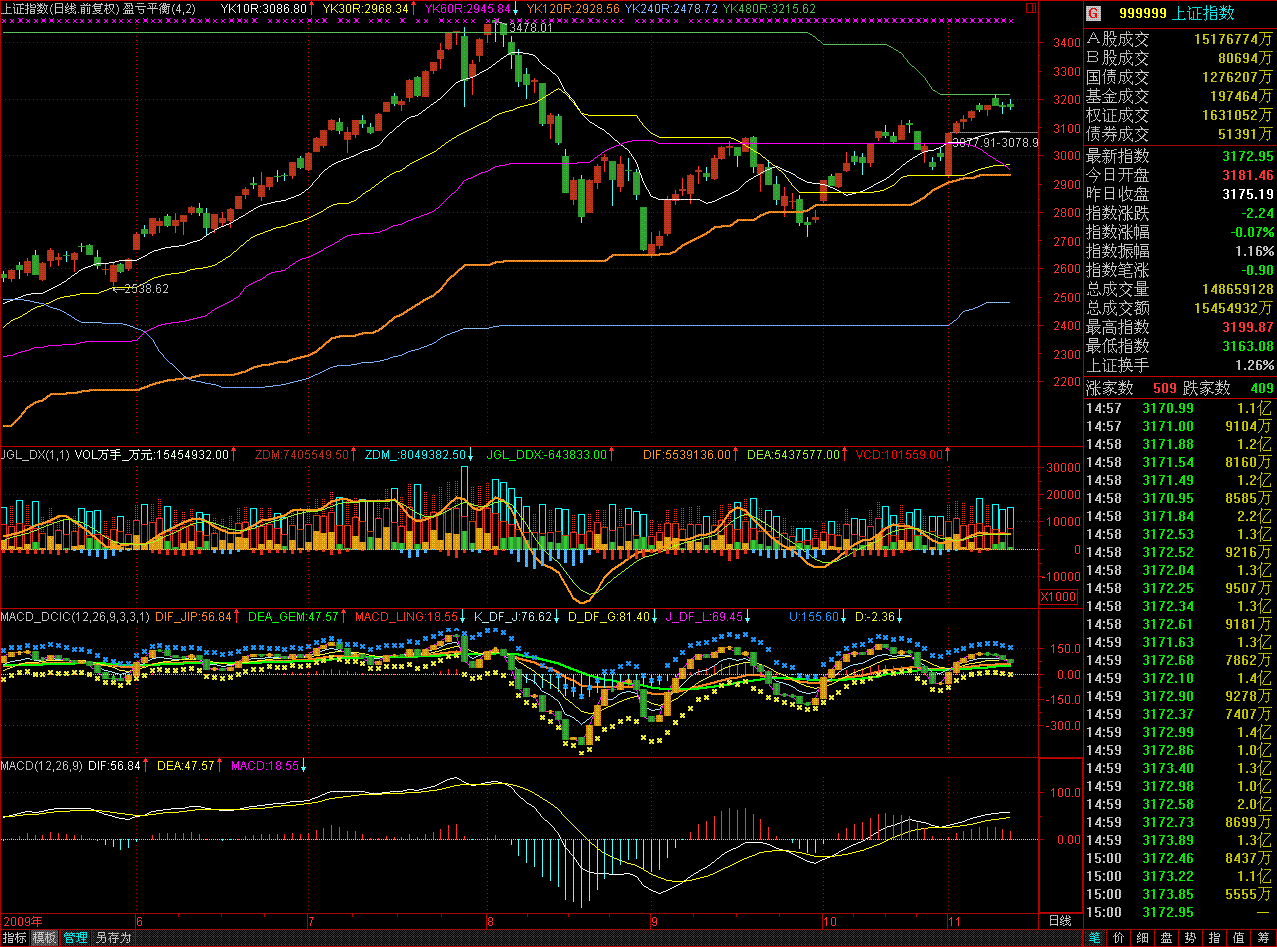Select the 势 tab in bottom-right bar
This screenshot has height=947, width=1277.
[x=1190, y=938]
